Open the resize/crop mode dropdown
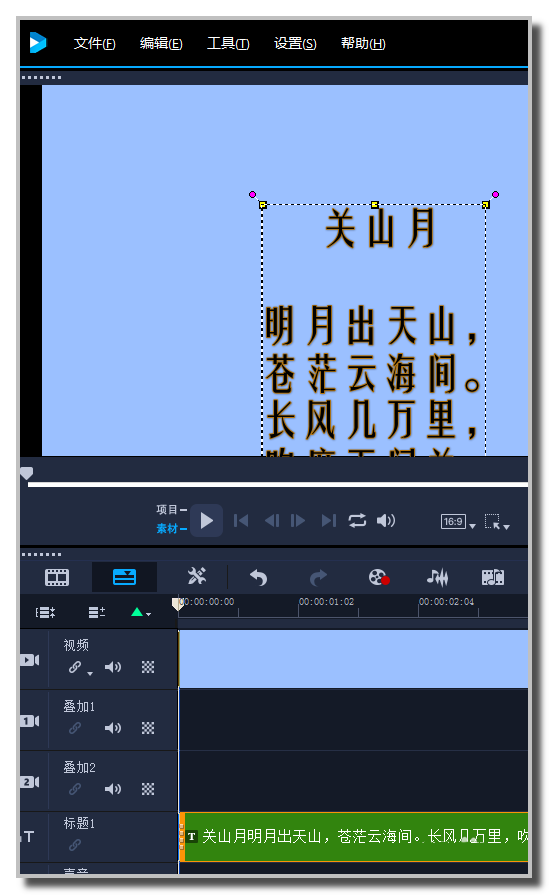Screen dimensions: 549x895 point(496,522)
